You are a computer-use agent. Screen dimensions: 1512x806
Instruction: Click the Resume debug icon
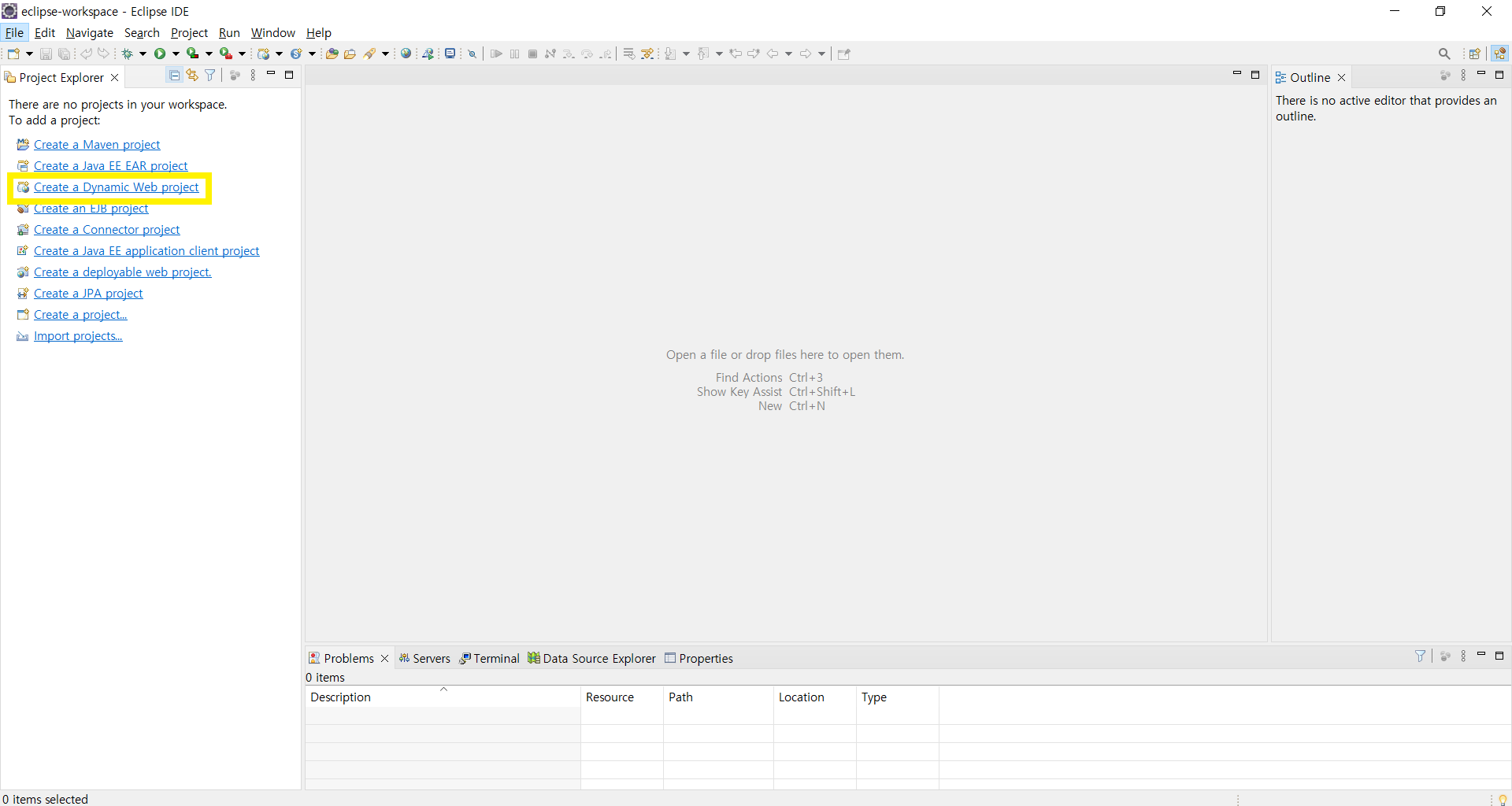[x=496, y=54]
